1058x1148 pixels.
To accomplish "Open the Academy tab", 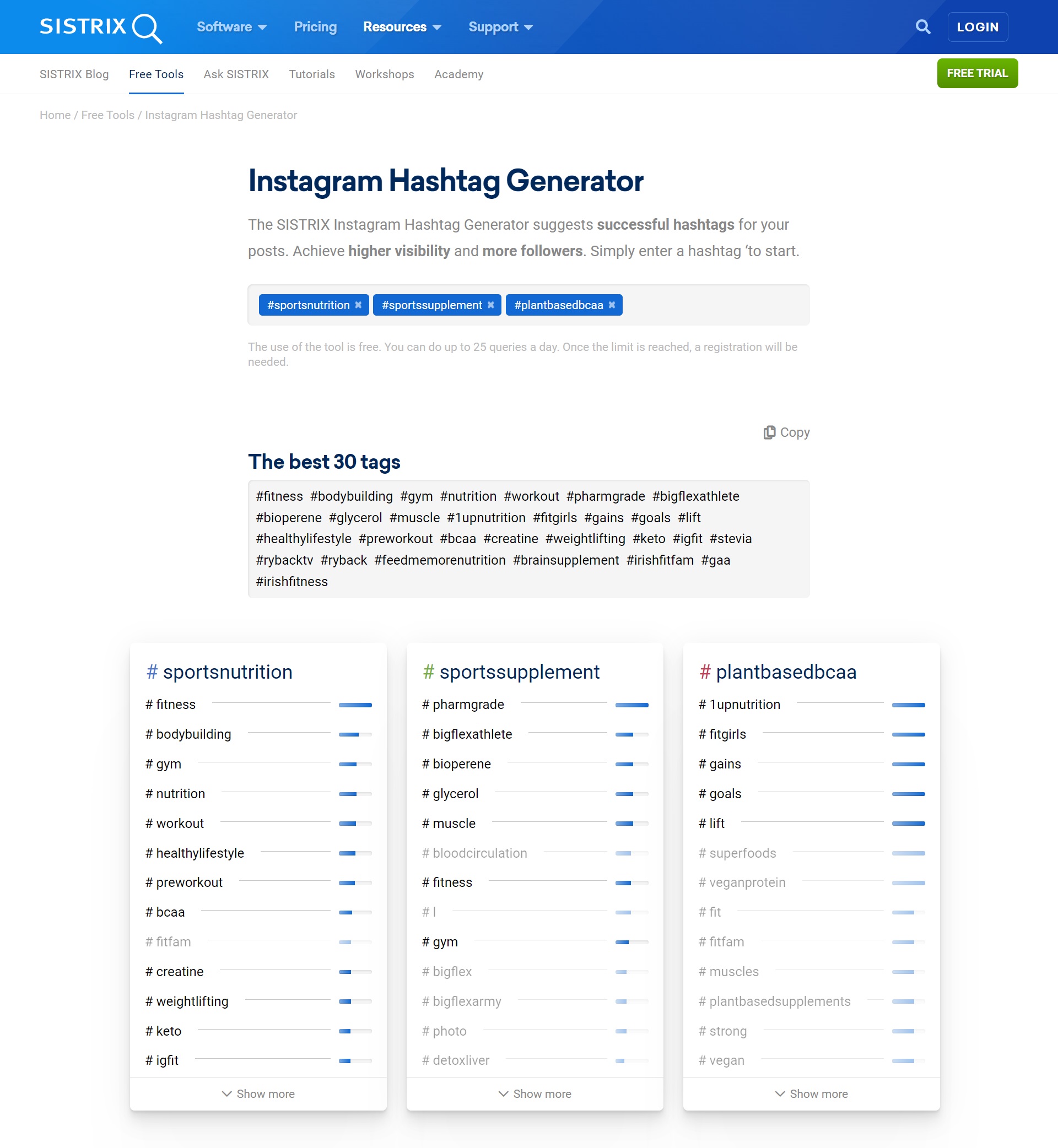I will 458,74.
